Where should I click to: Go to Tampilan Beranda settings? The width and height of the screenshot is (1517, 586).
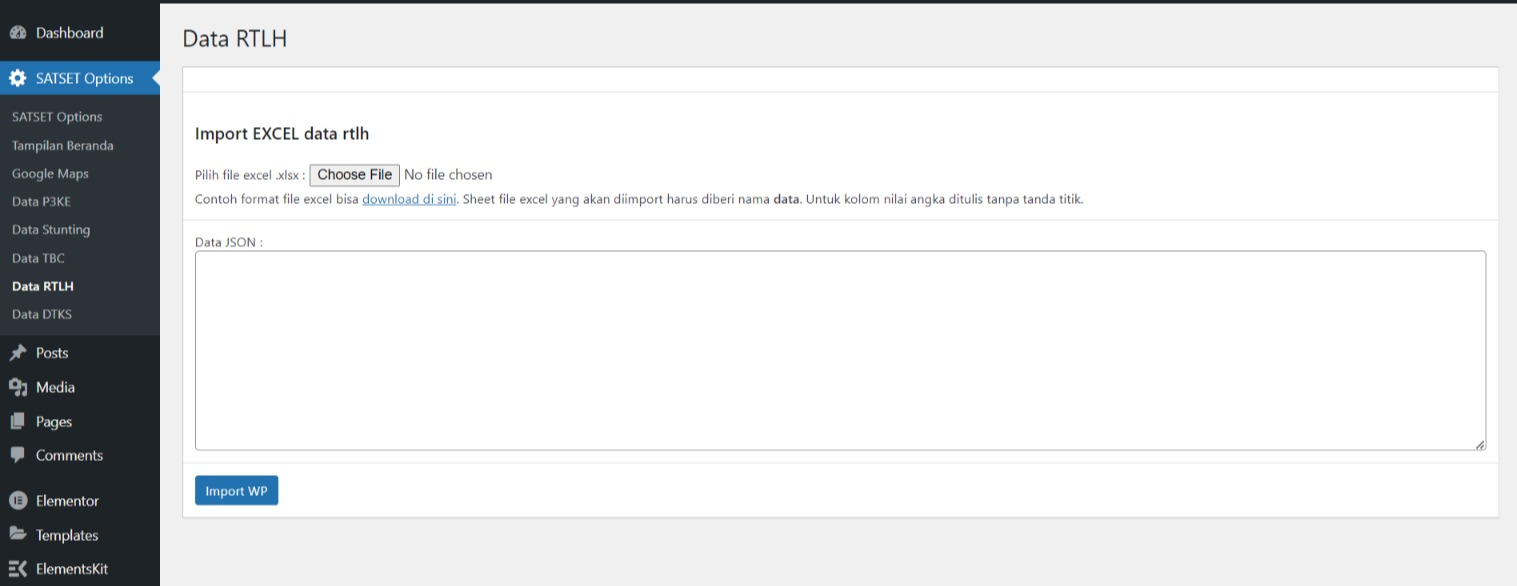click(63, 145)
